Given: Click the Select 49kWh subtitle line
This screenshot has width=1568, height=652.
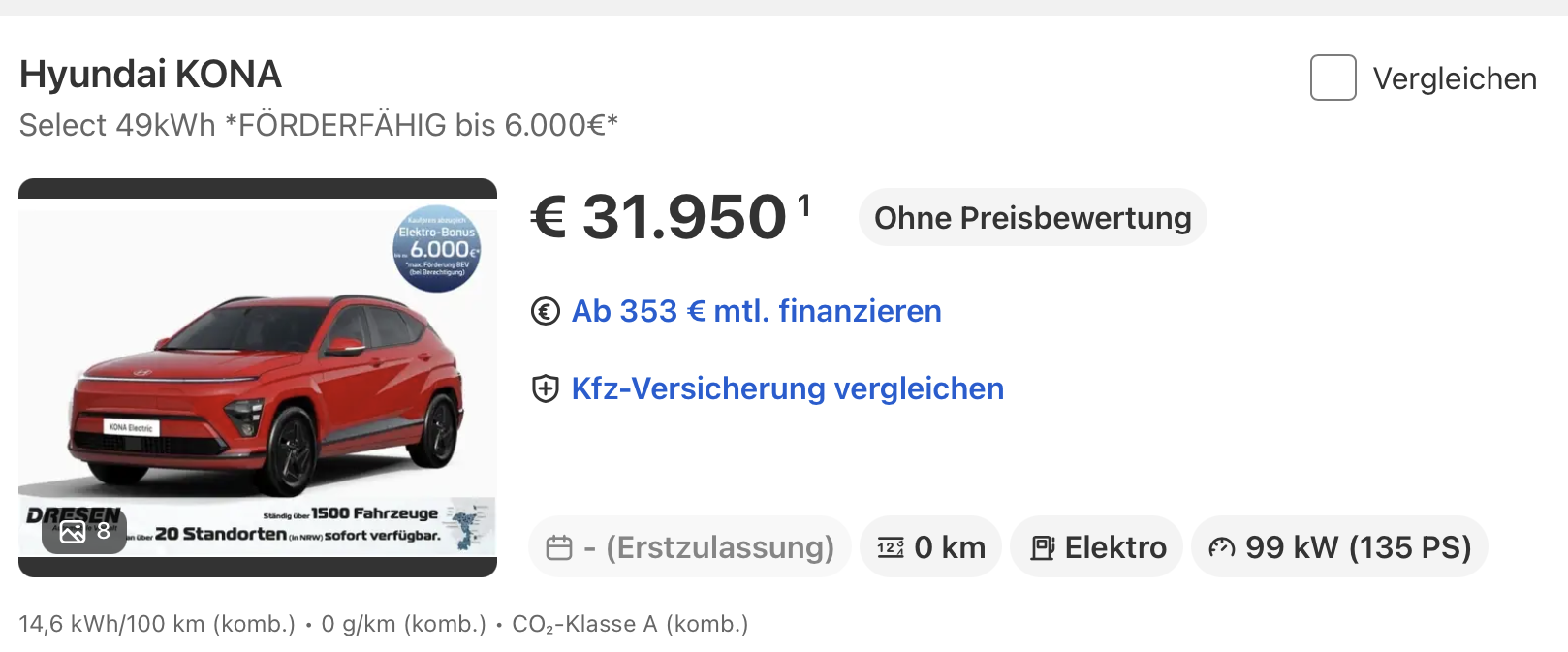Looking at the screenshot, I should click(x=318, y=125).
